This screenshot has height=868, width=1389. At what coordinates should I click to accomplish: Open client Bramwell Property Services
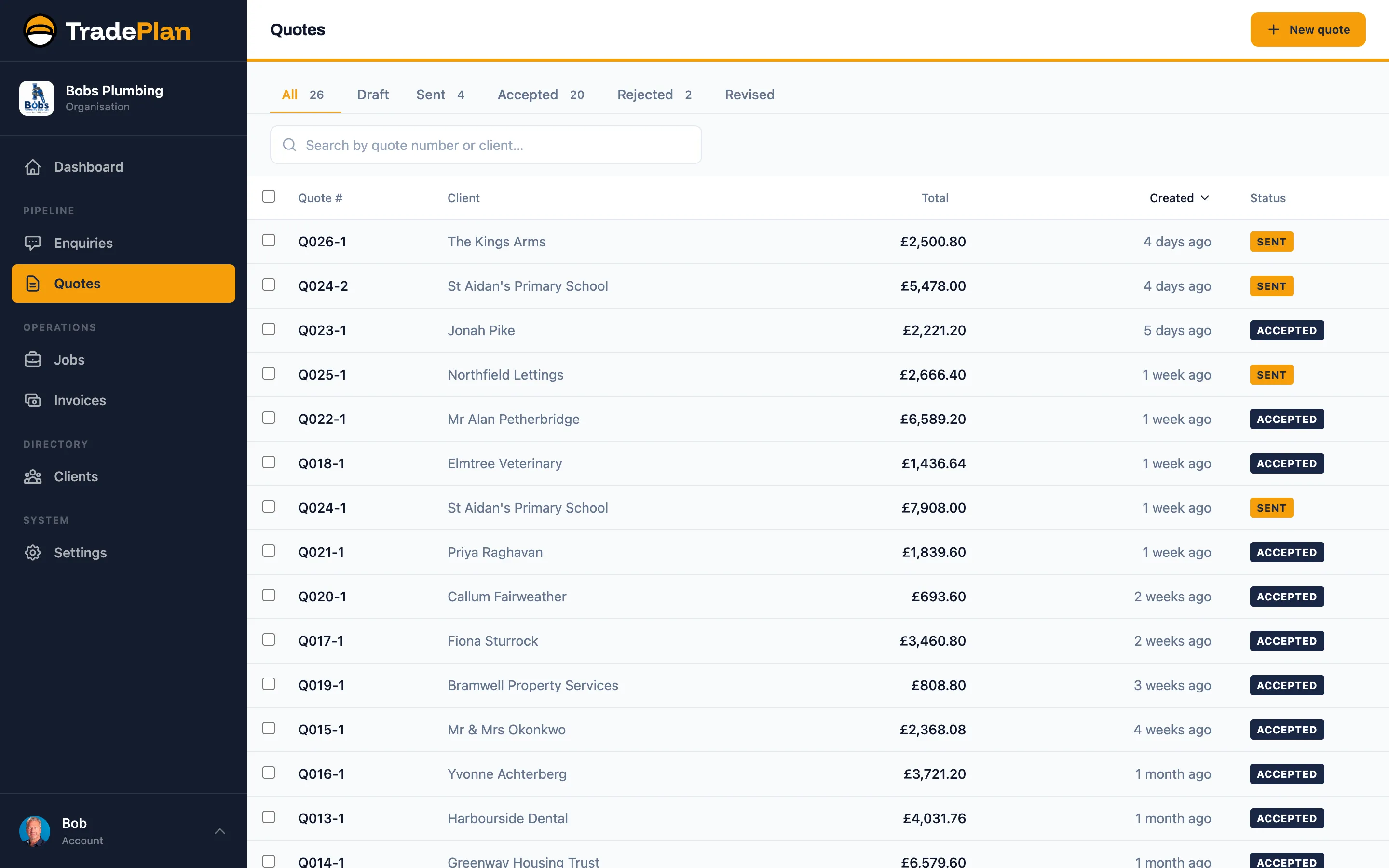point(532,685)
